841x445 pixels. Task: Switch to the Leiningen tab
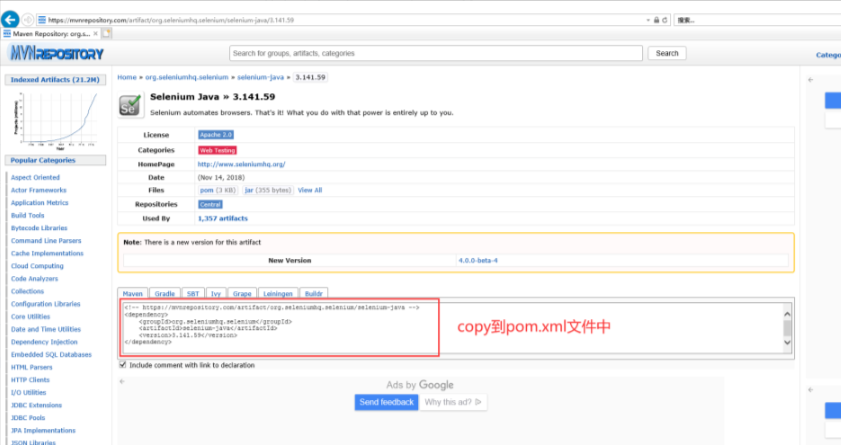click(278, 293)
